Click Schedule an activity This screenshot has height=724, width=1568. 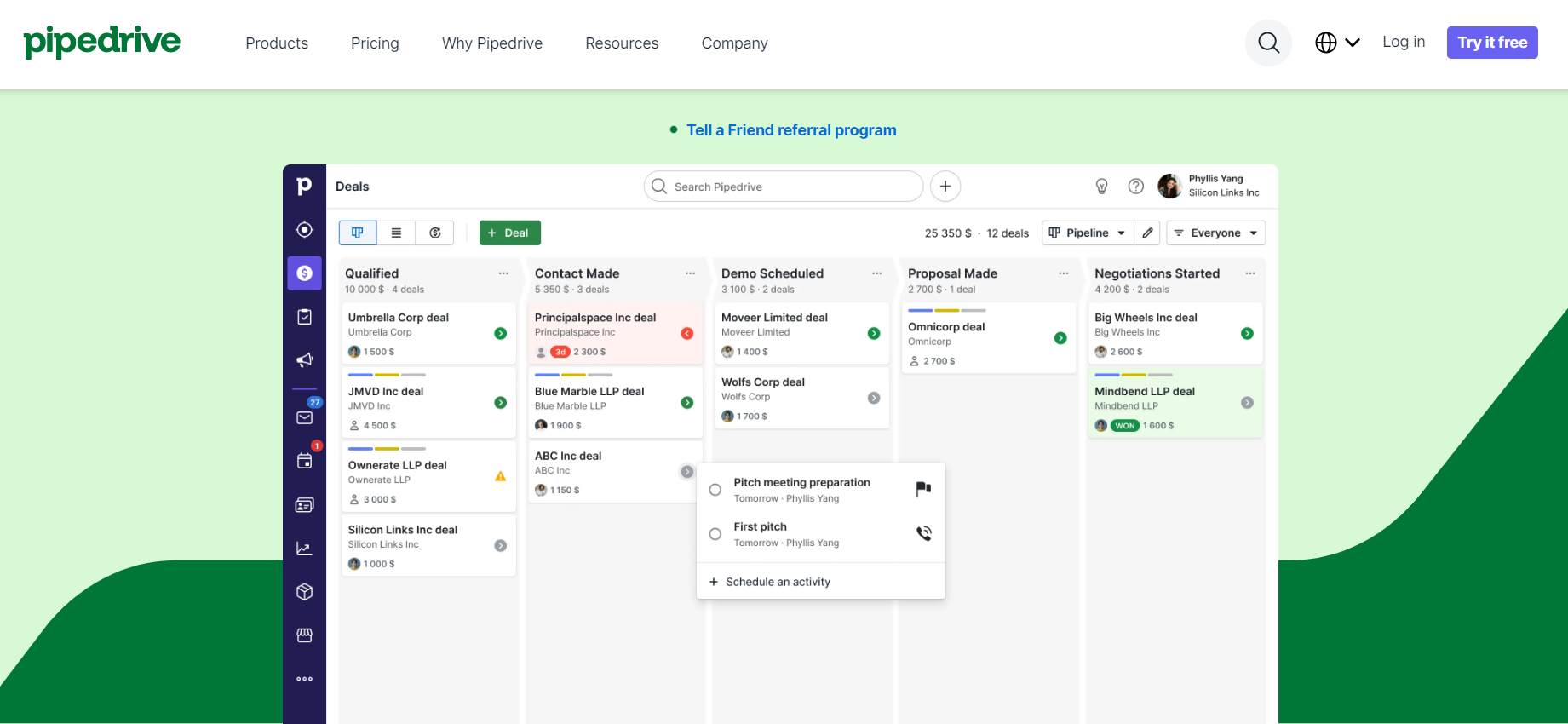(770, 582)
